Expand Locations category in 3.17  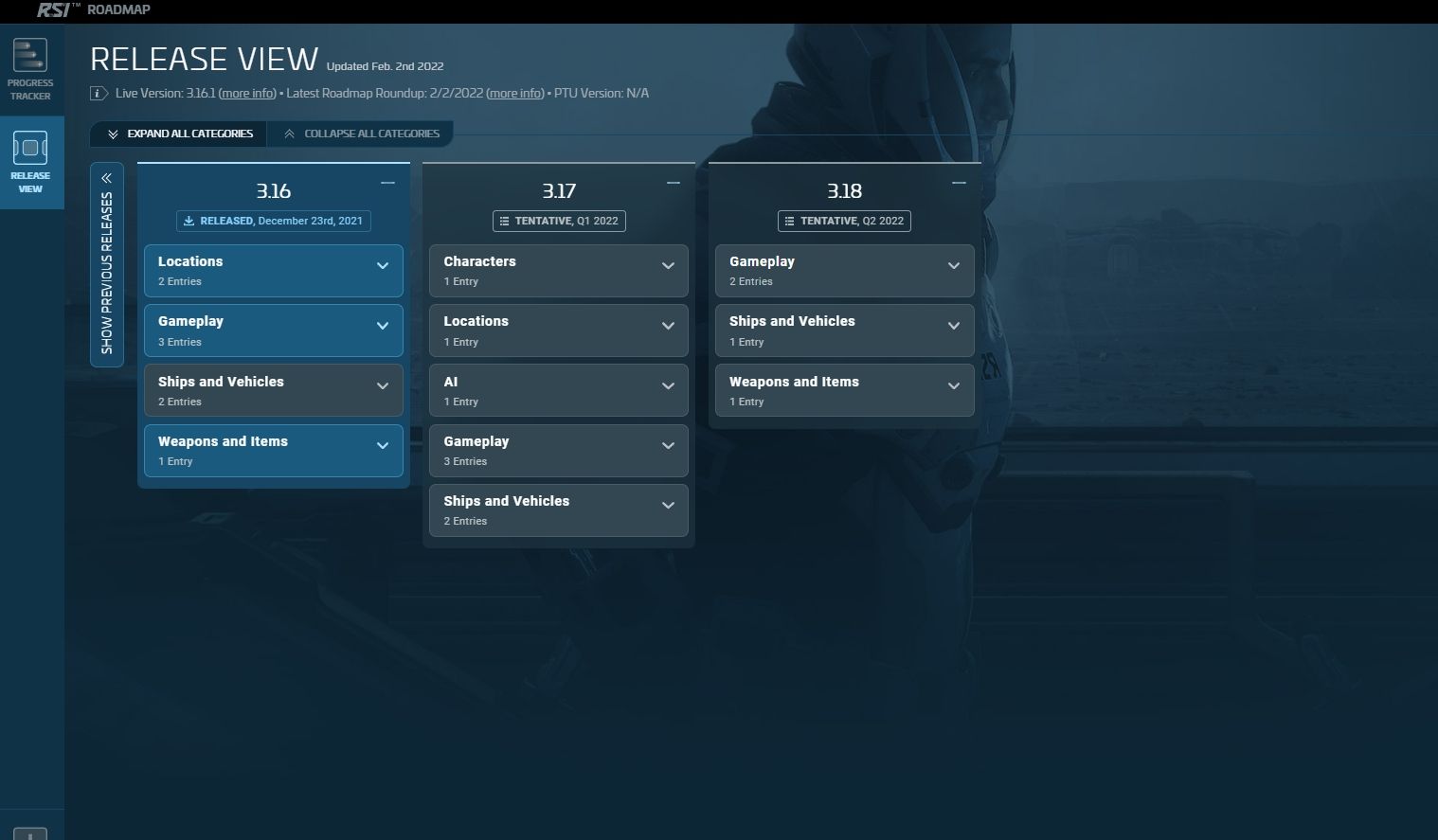coord(559,331)
